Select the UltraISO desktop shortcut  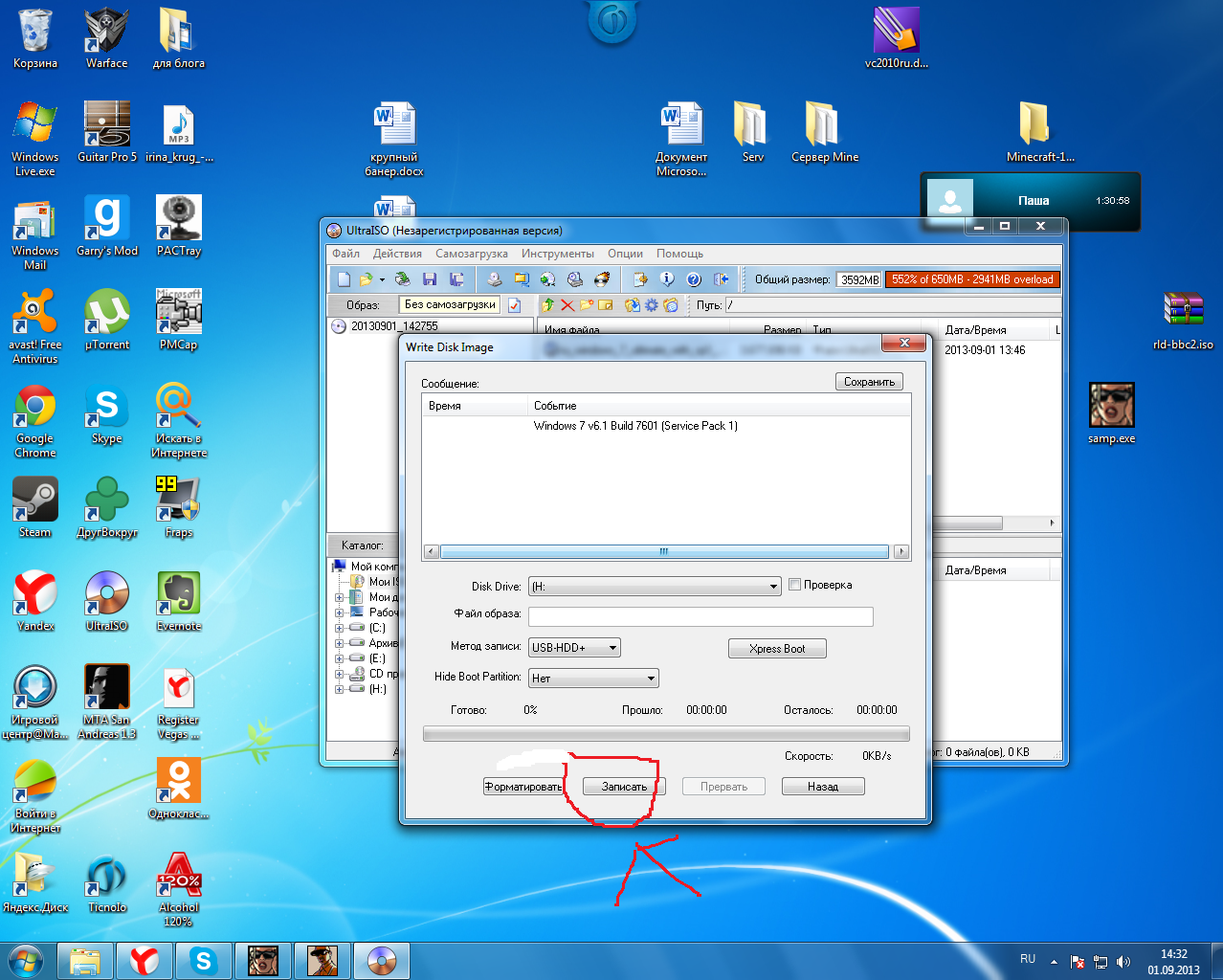coord(106,601)
